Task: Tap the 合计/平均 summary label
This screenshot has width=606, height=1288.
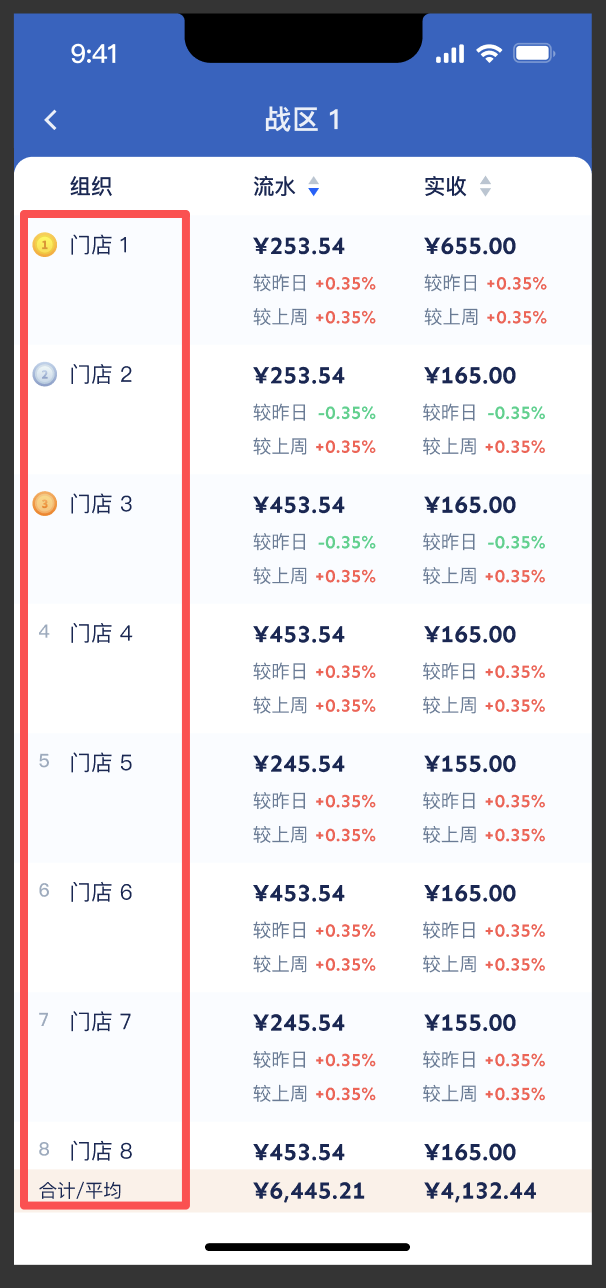Action: pos(80,1191)
